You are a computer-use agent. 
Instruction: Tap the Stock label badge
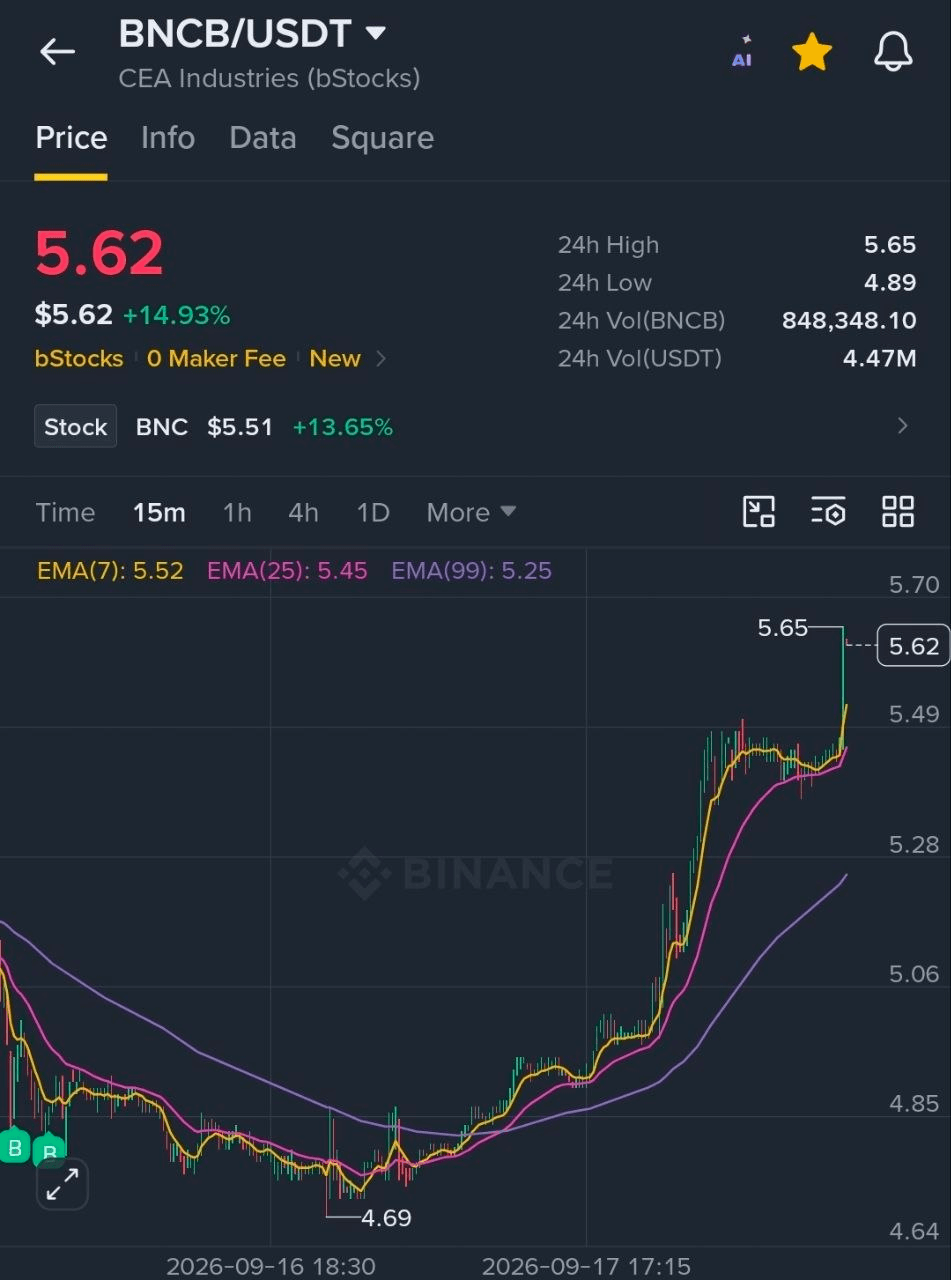pyautogui.click(x=76, y=427)
